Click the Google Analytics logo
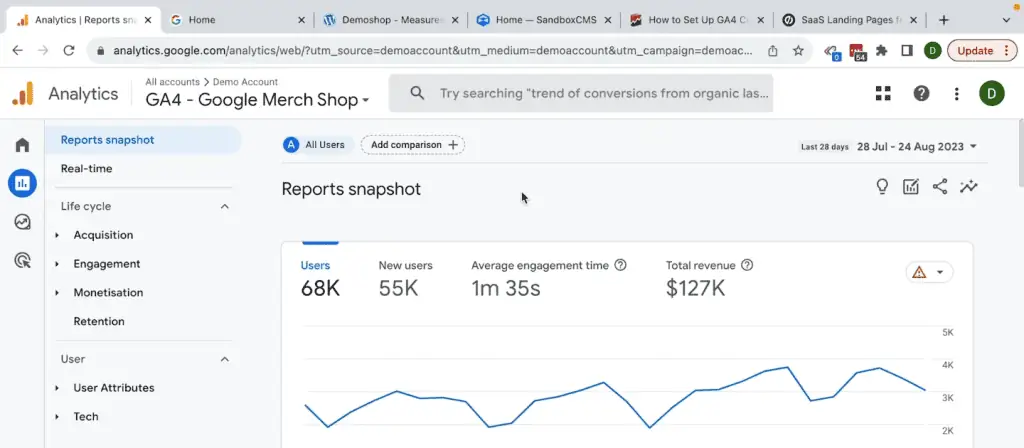1024x448 pixels. tap(23, 94)
